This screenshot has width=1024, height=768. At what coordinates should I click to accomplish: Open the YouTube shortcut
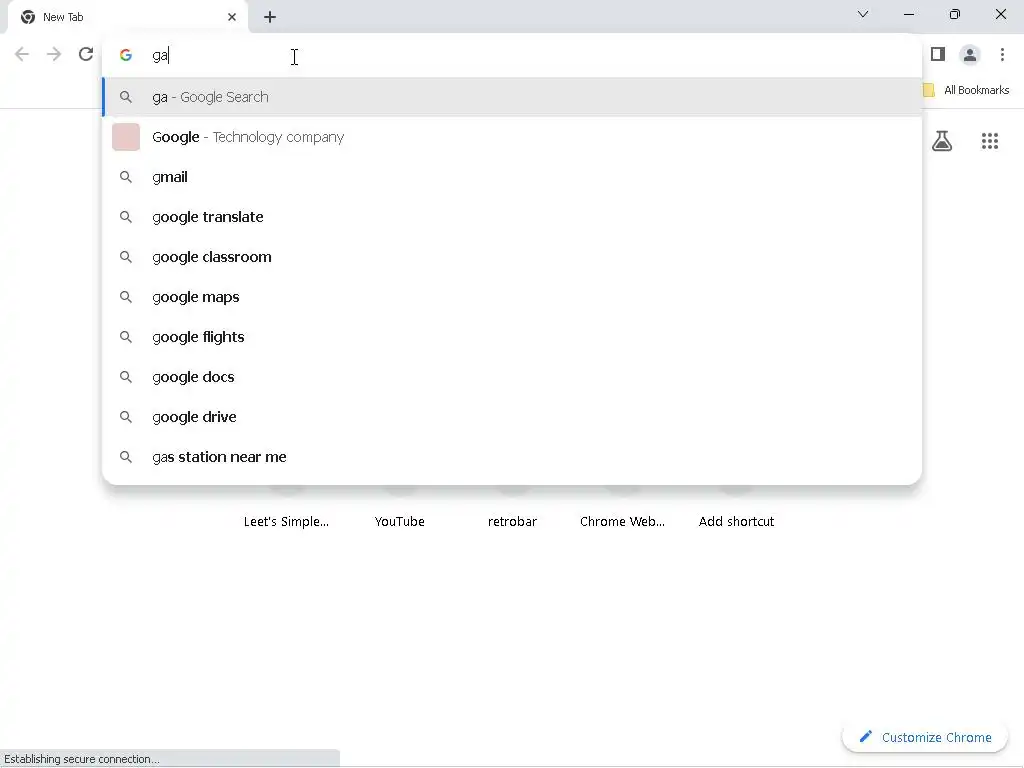(x=400, y=521)
